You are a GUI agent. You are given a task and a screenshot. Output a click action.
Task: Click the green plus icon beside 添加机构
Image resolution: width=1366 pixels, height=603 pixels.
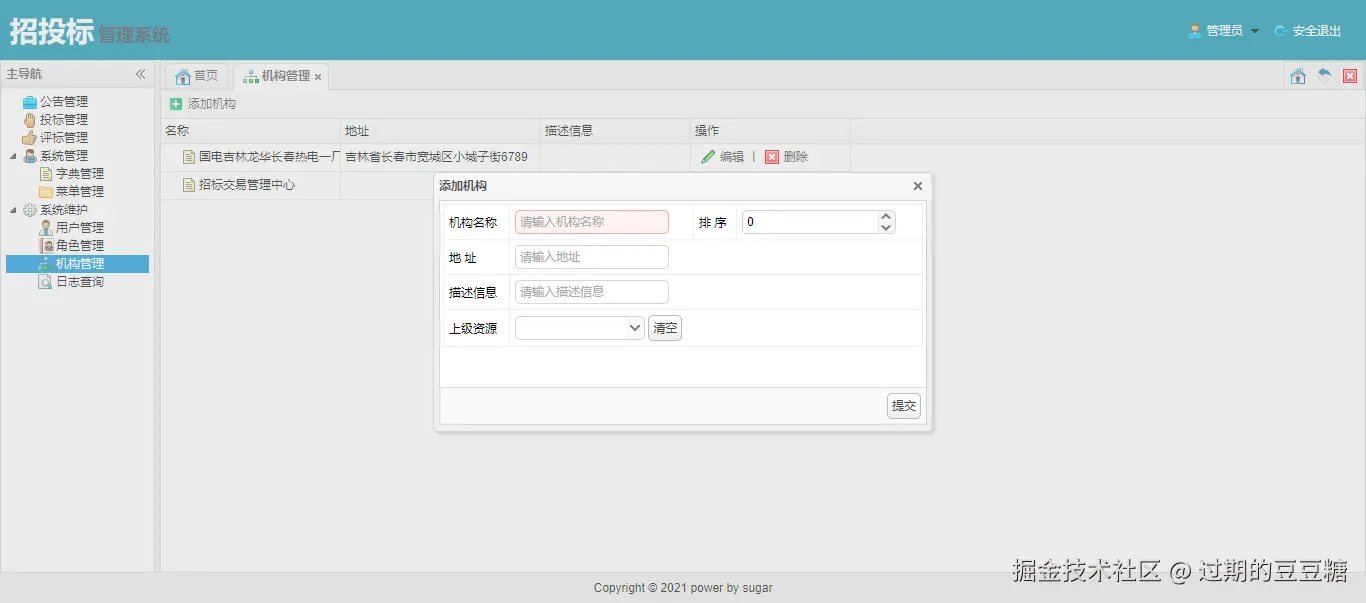coord(176,104)
